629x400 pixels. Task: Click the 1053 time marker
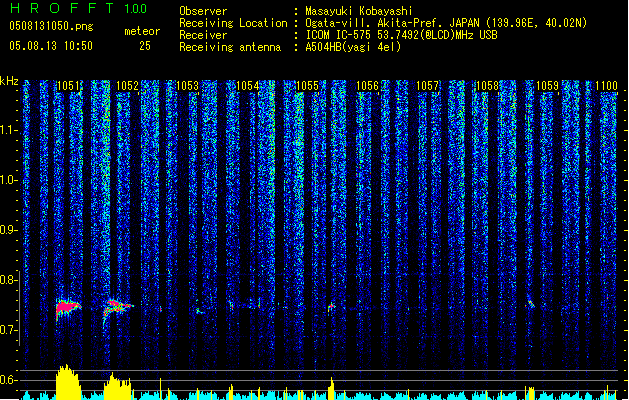[187, 86]
